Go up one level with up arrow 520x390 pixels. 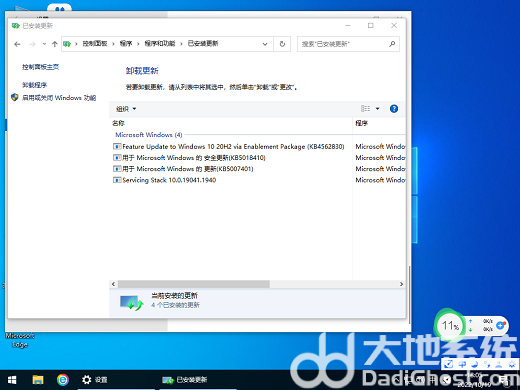55,44
